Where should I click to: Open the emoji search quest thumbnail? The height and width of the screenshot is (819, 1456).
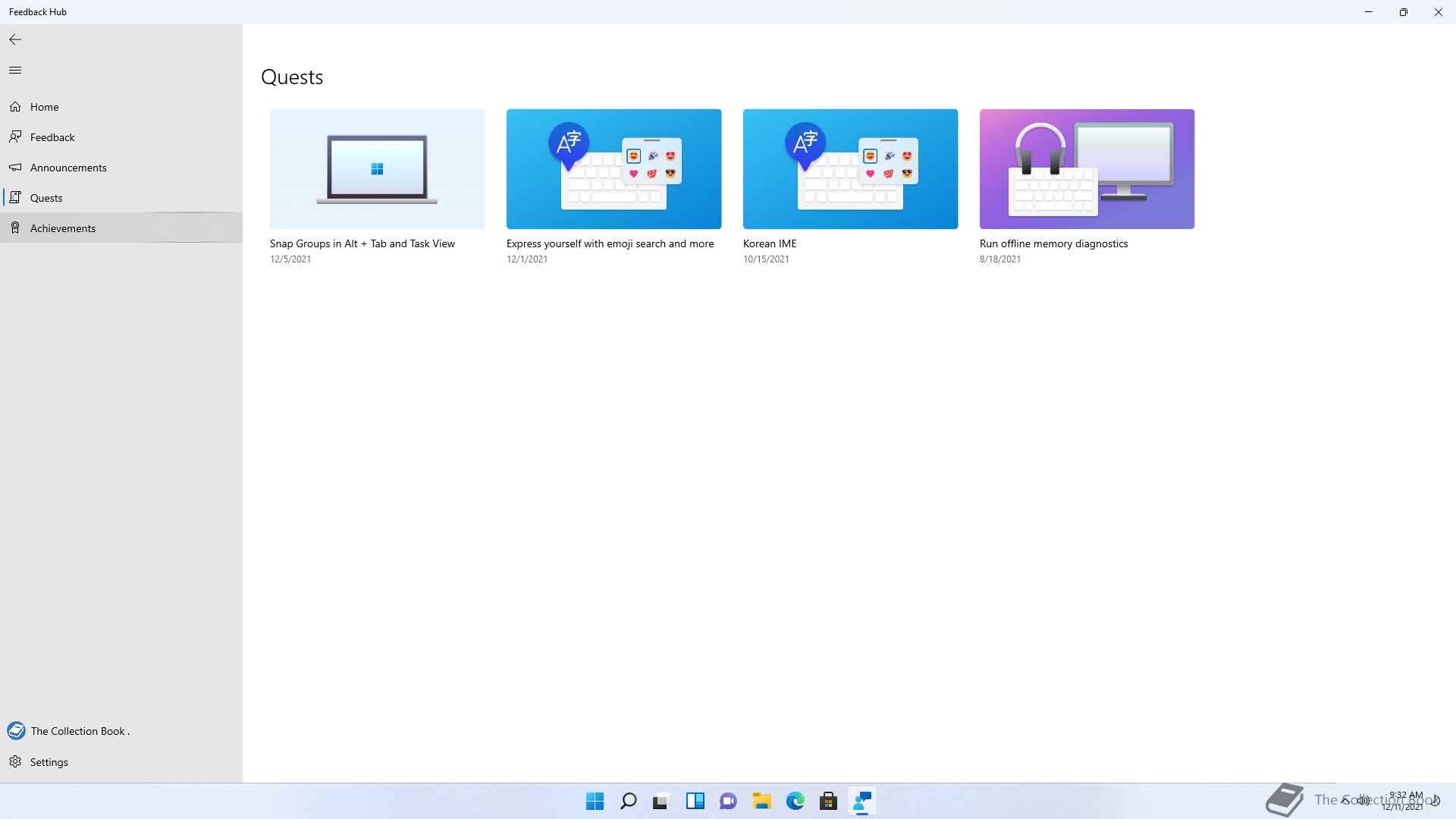(613, 169)
